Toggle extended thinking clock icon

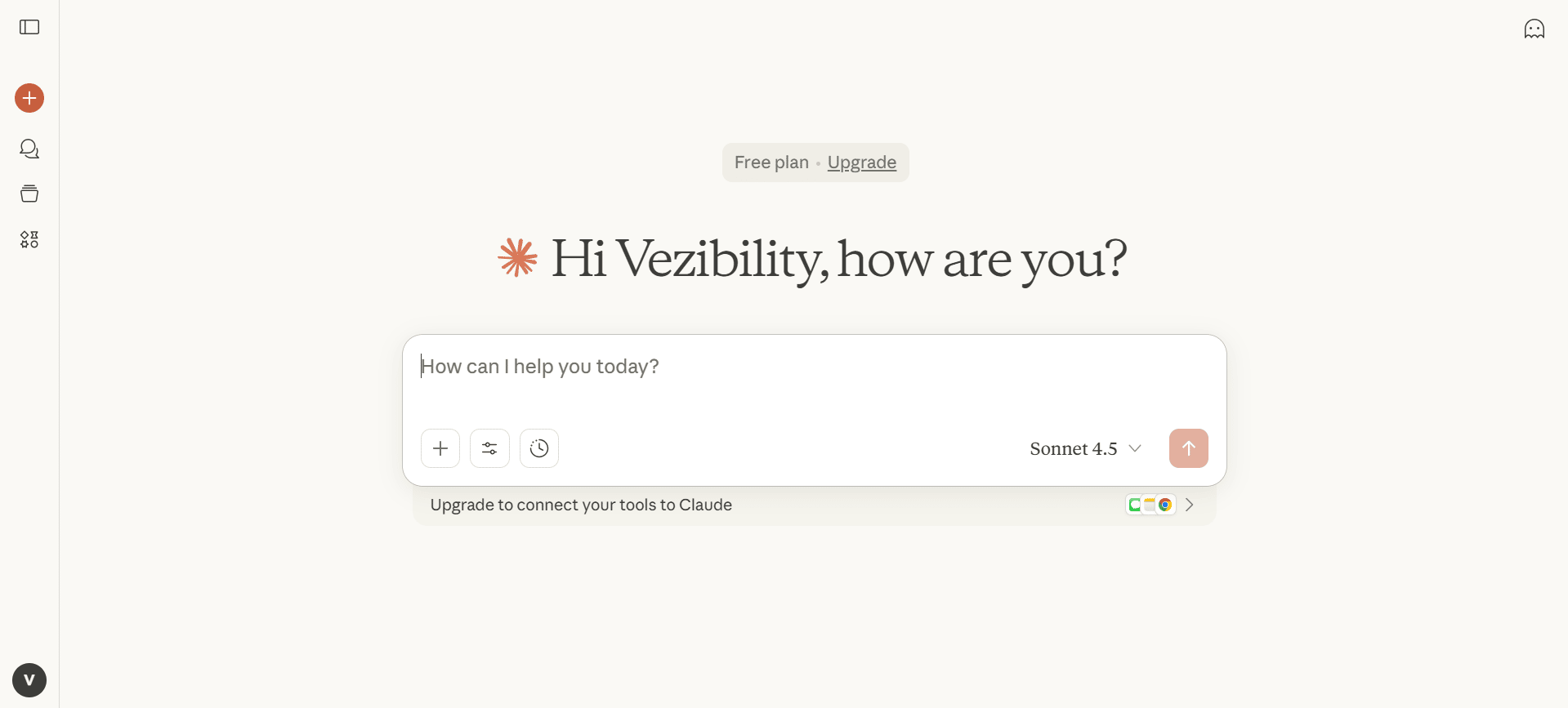[x=539, y=448]
